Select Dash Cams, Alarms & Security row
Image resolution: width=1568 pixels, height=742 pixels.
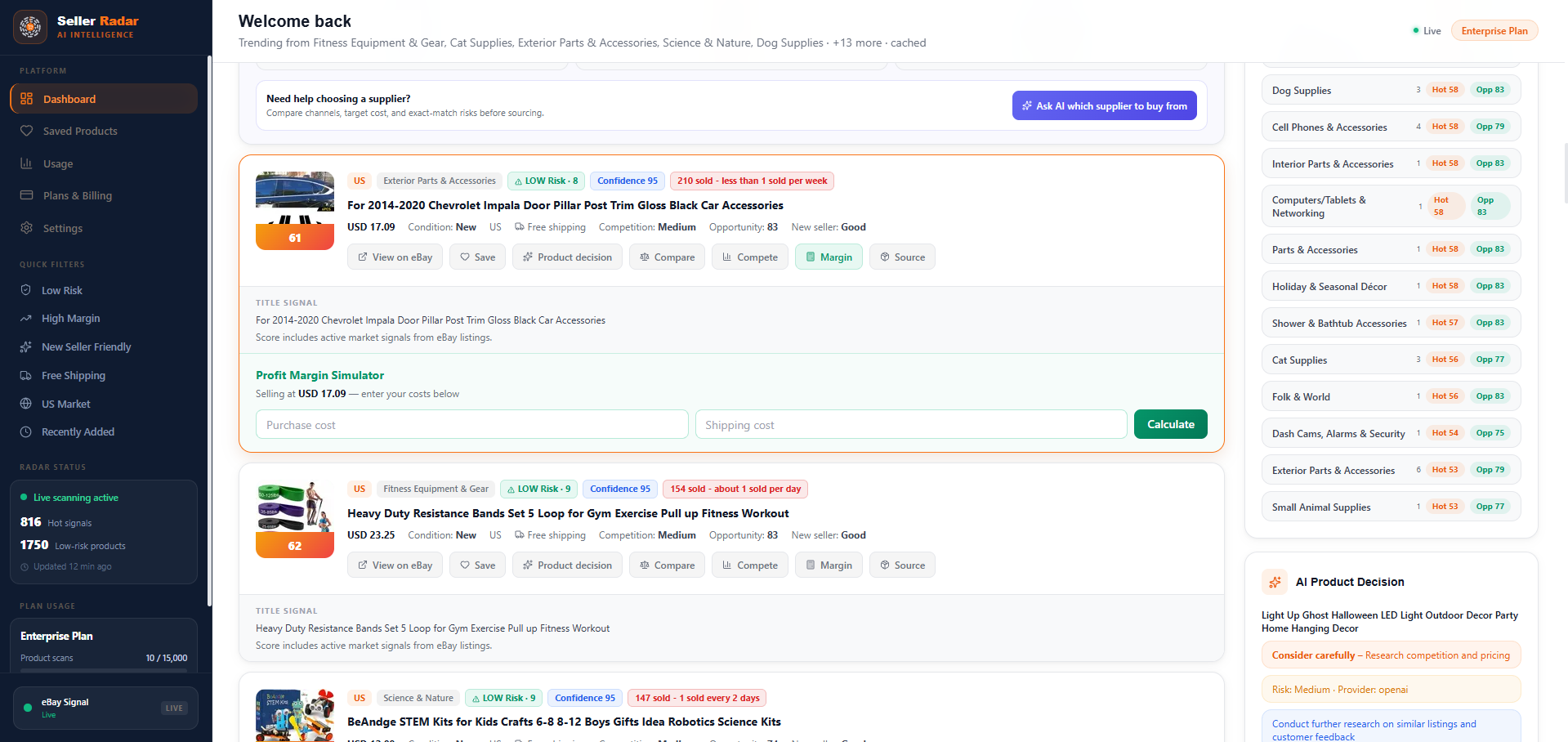tap(1391, 433)
